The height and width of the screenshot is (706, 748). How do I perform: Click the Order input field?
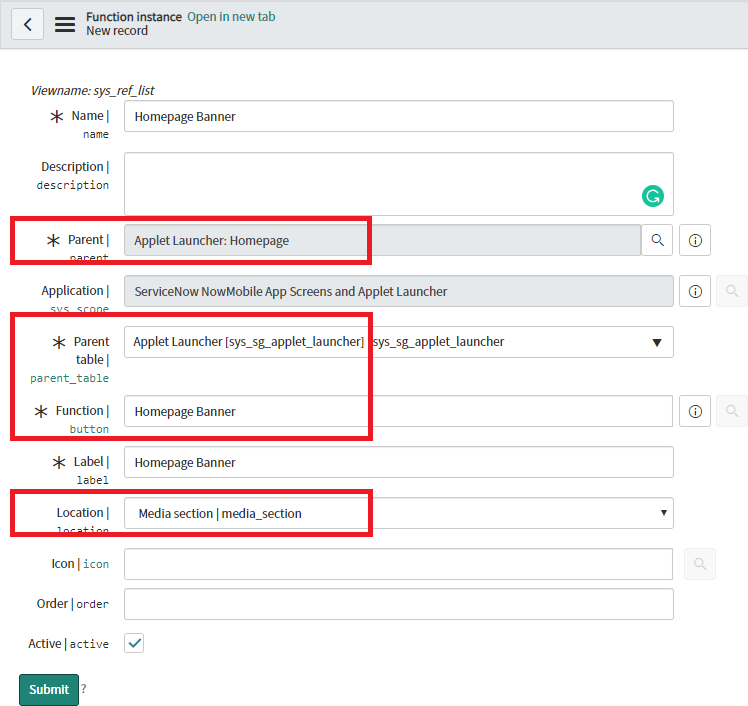[x=399, y=604]
